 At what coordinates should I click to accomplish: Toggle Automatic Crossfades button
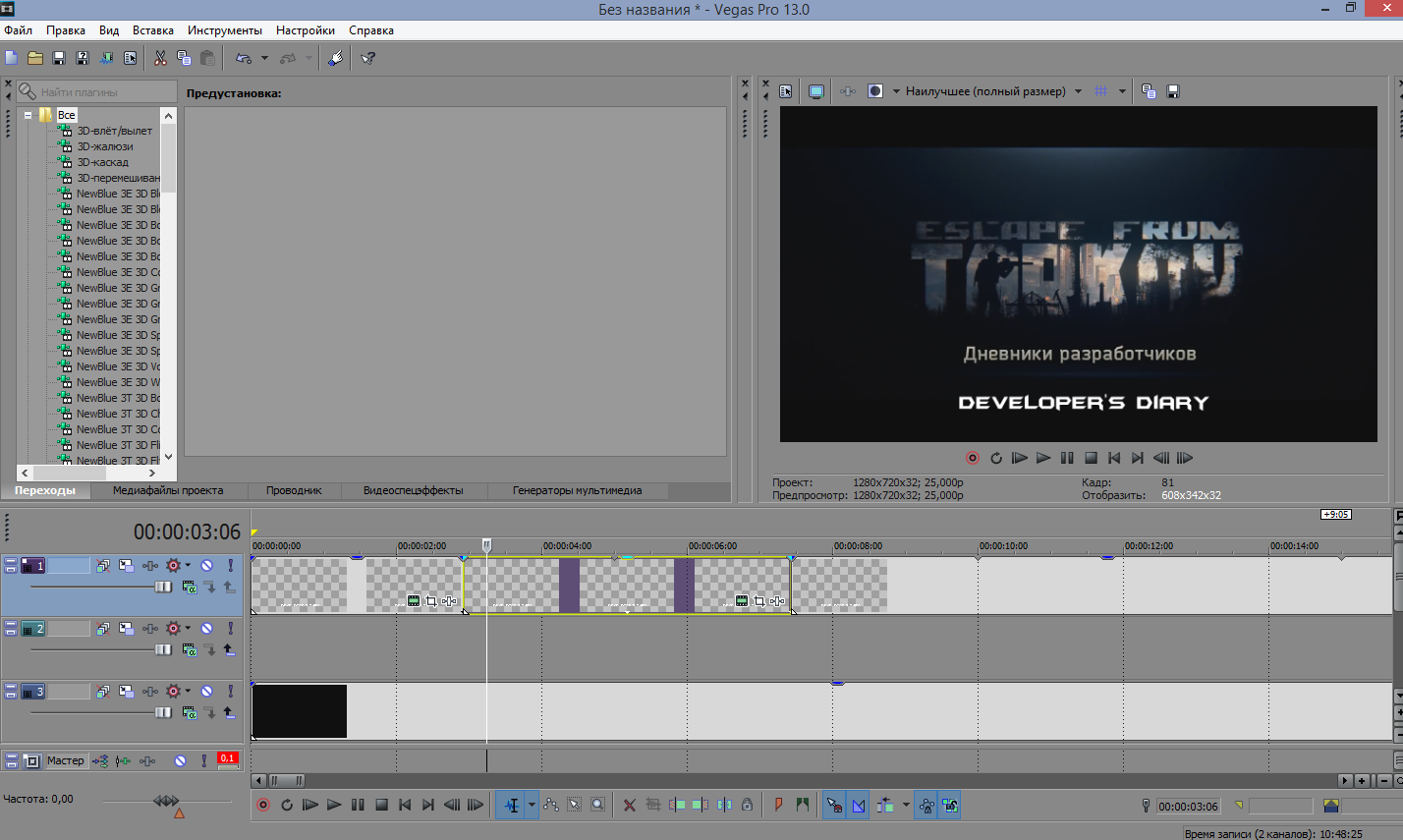click(858, 805)
